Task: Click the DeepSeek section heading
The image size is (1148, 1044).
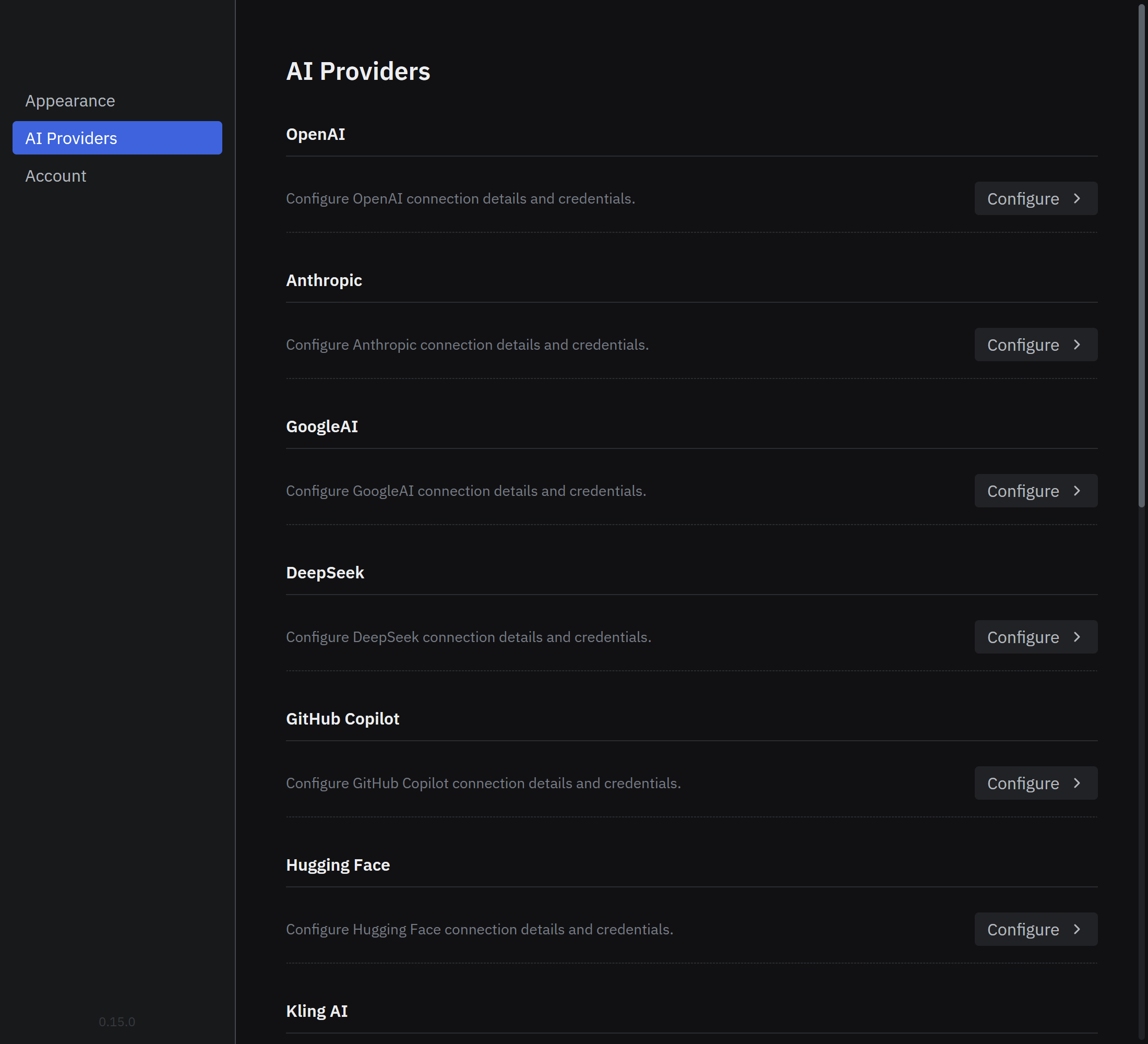Action: tap(325, 573)
